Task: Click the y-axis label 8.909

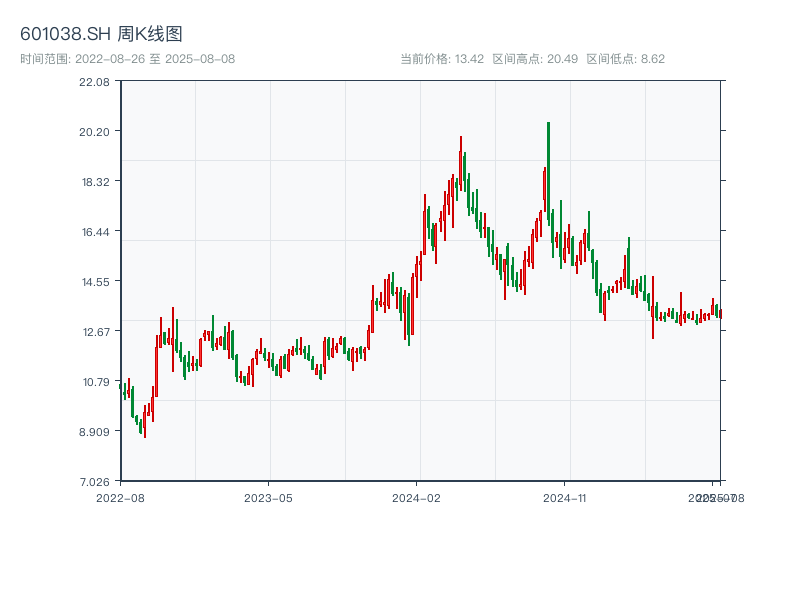Action: (94, 432)
